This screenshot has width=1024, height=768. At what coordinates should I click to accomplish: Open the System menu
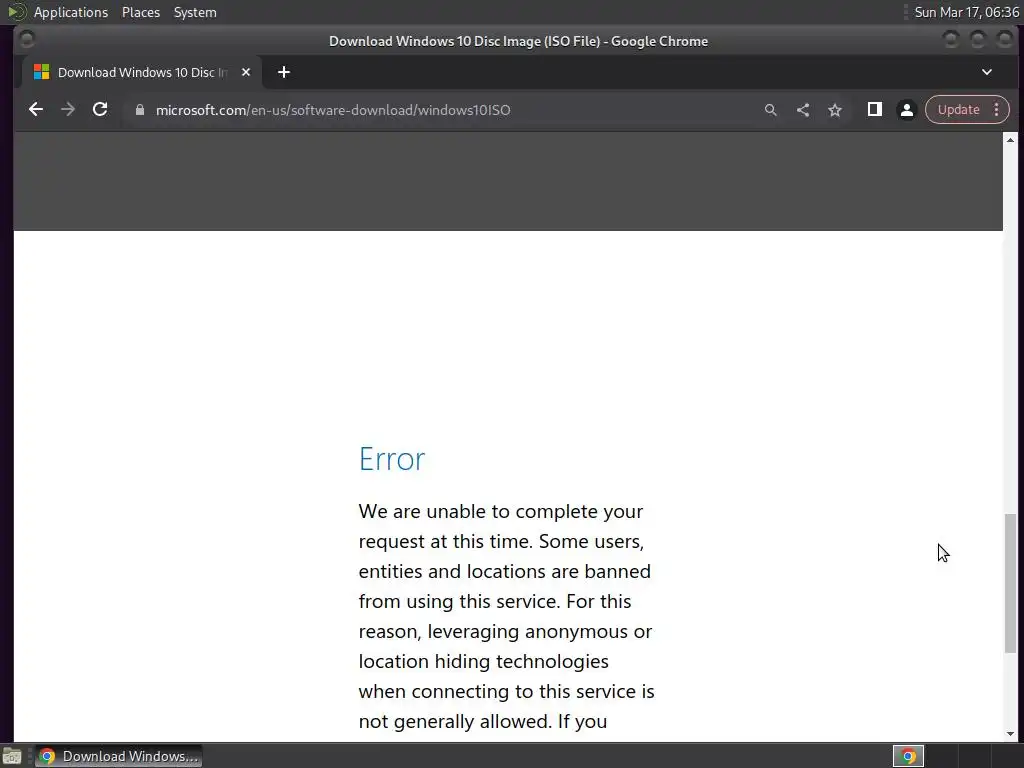[x=195, y=12]
